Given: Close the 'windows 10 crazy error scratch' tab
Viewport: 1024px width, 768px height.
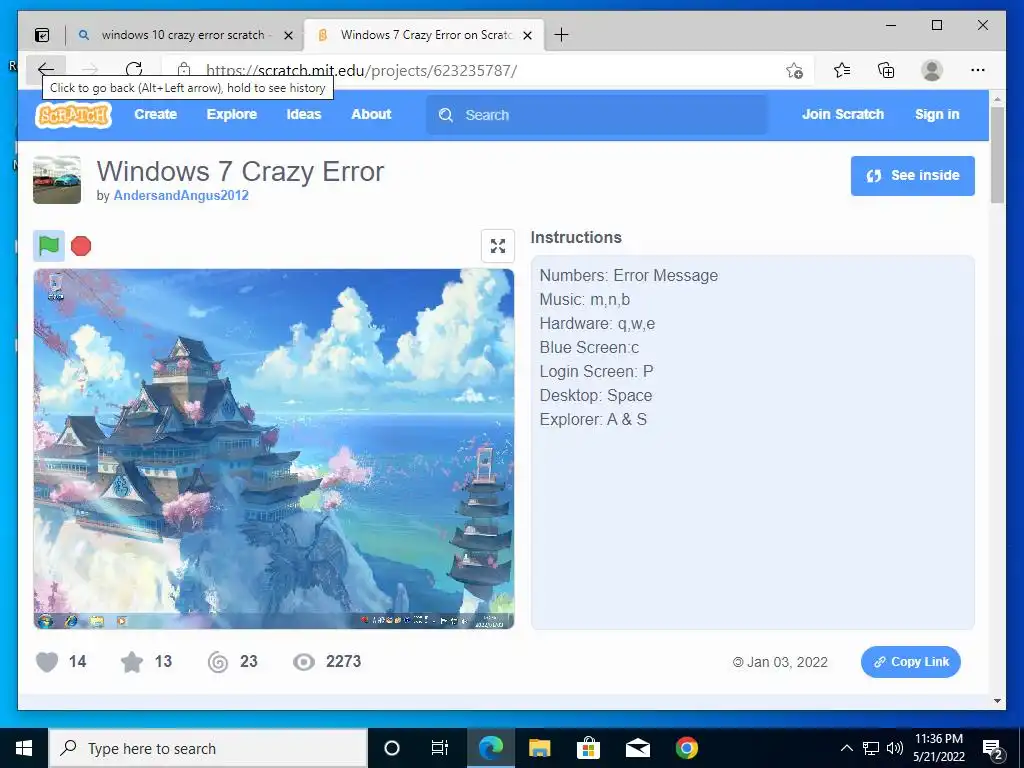Looking at the screenshot, I should (x=288, y=35).
